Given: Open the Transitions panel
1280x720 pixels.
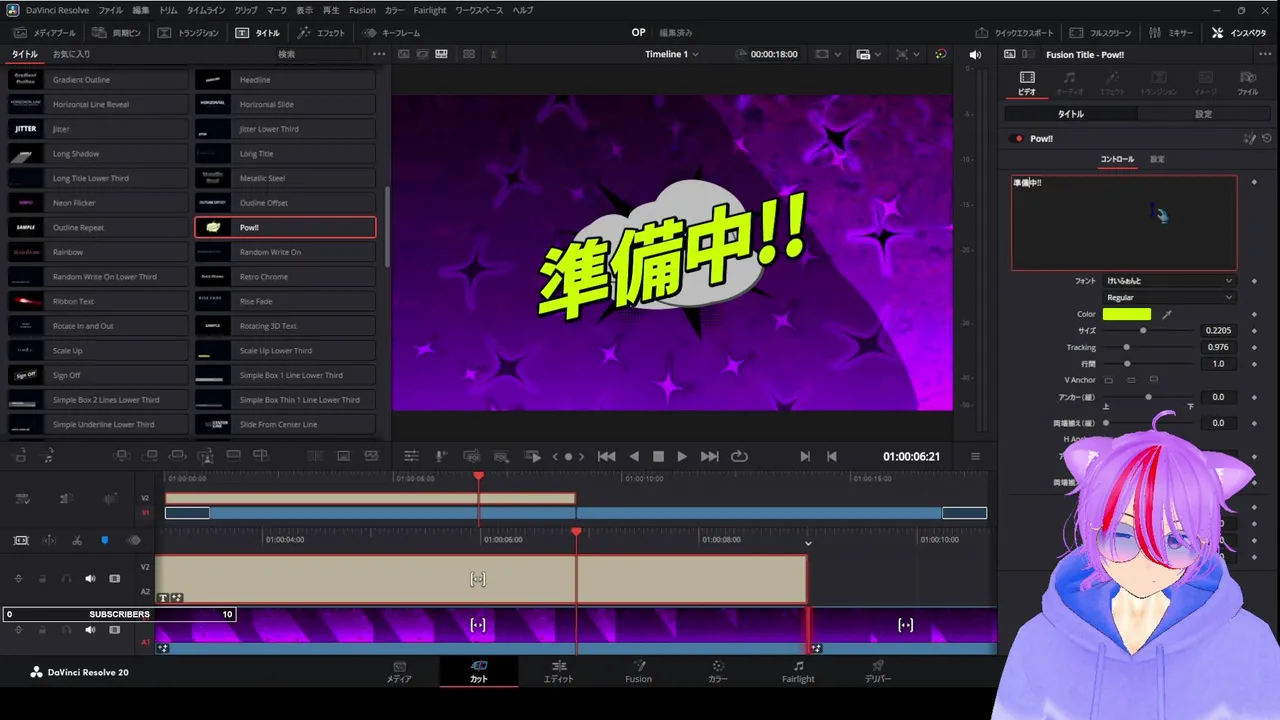Looking at the screenshot, I should click(189, 32).
